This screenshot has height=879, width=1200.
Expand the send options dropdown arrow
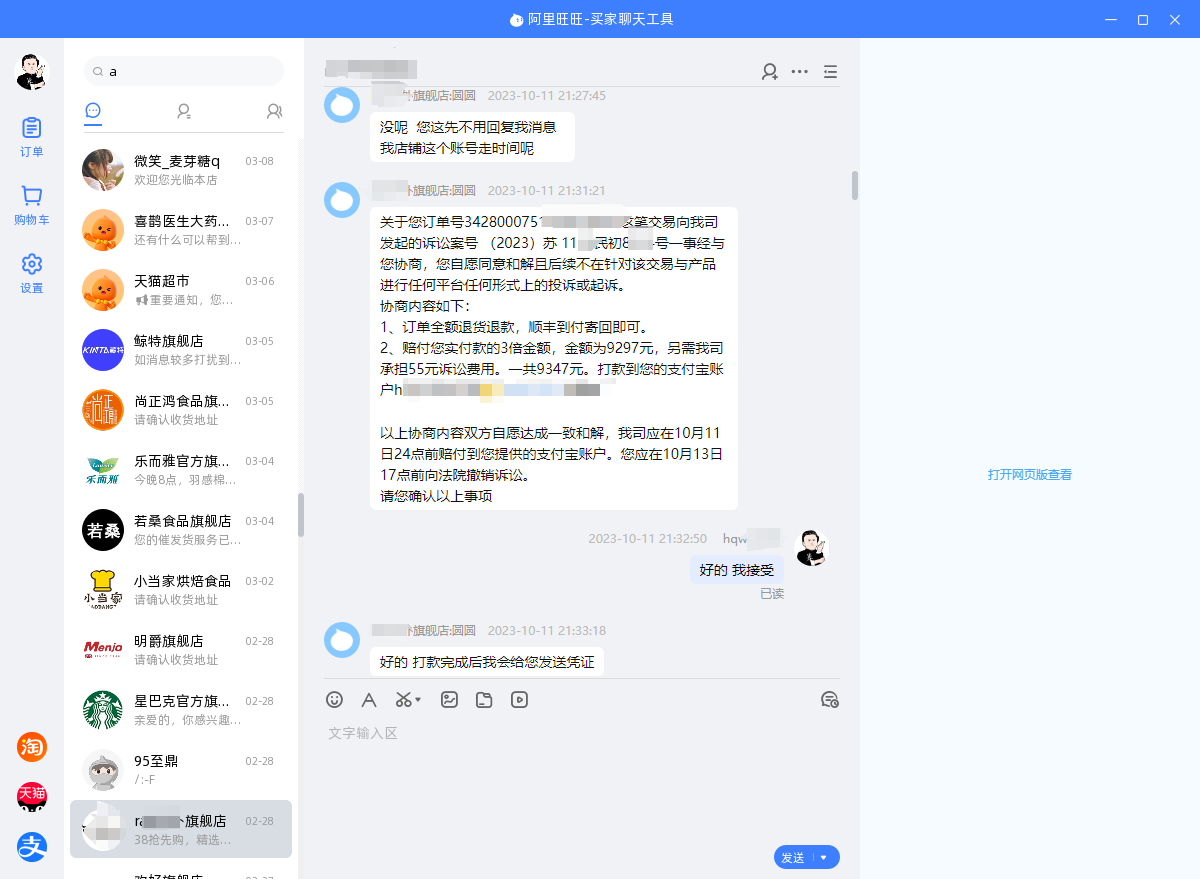pos(824,857)
